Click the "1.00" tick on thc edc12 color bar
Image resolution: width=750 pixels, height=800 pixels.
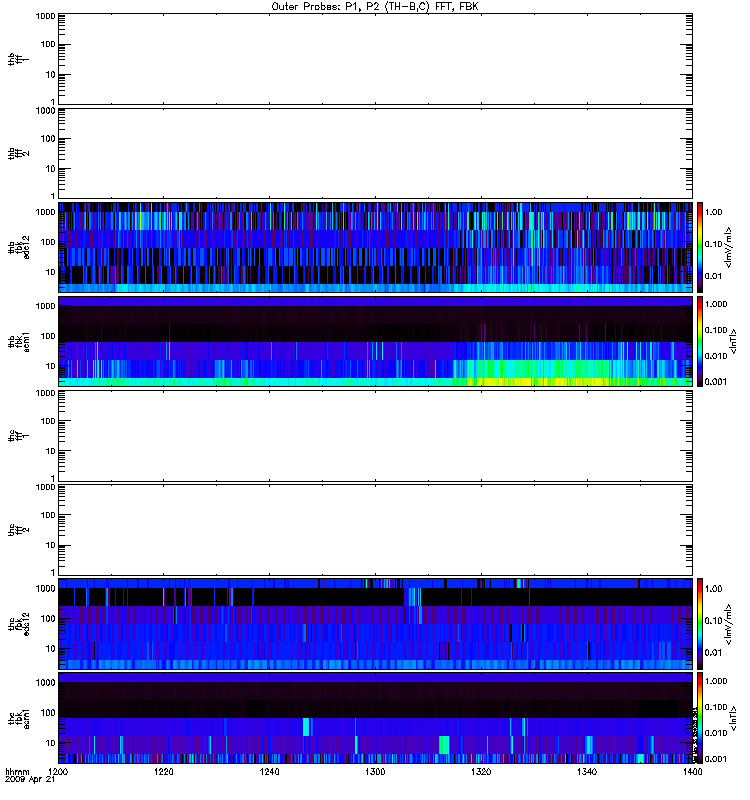(714, 588)
